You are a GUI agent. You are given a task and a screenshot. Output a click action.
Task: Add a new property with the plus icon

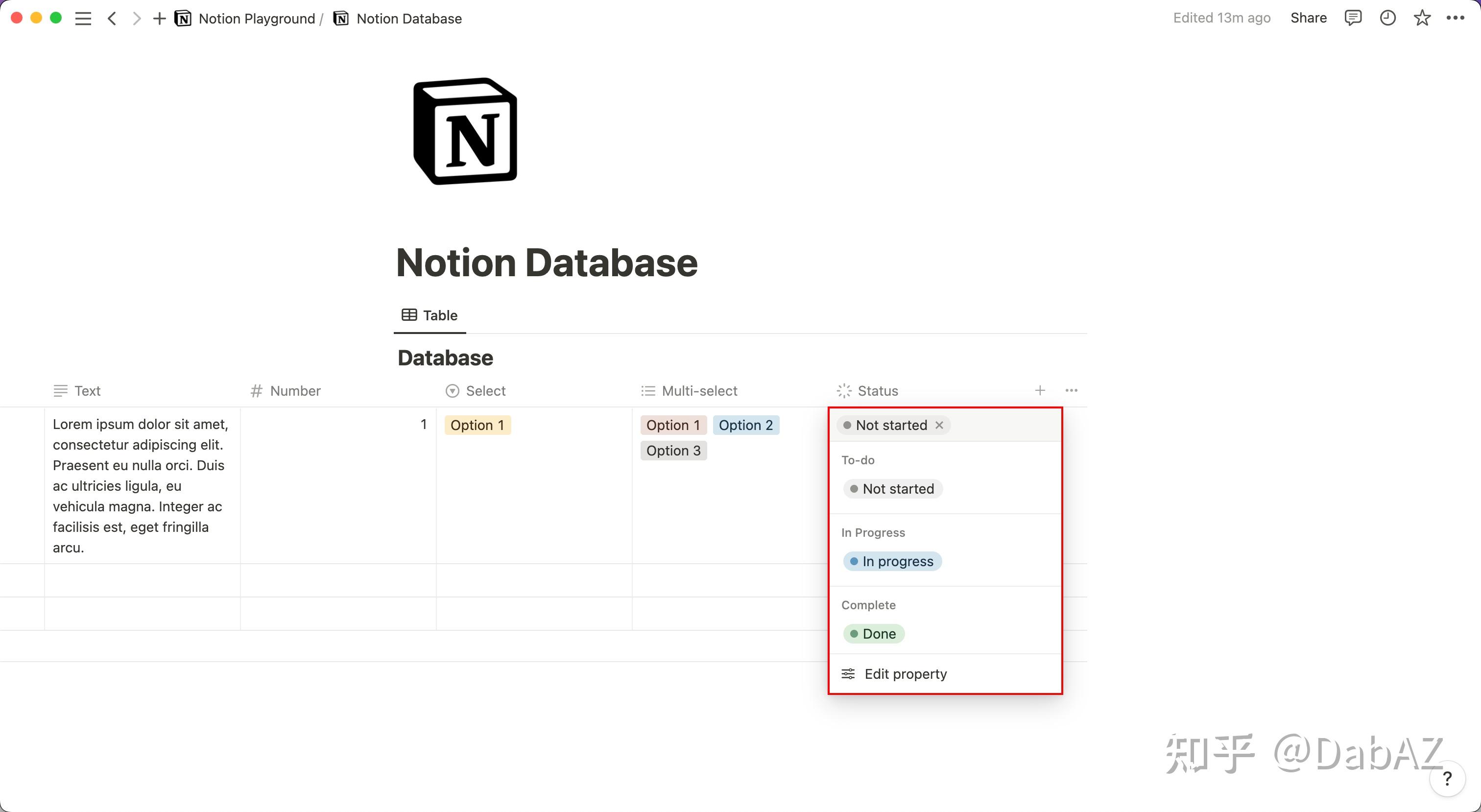tap(1040, 390)
